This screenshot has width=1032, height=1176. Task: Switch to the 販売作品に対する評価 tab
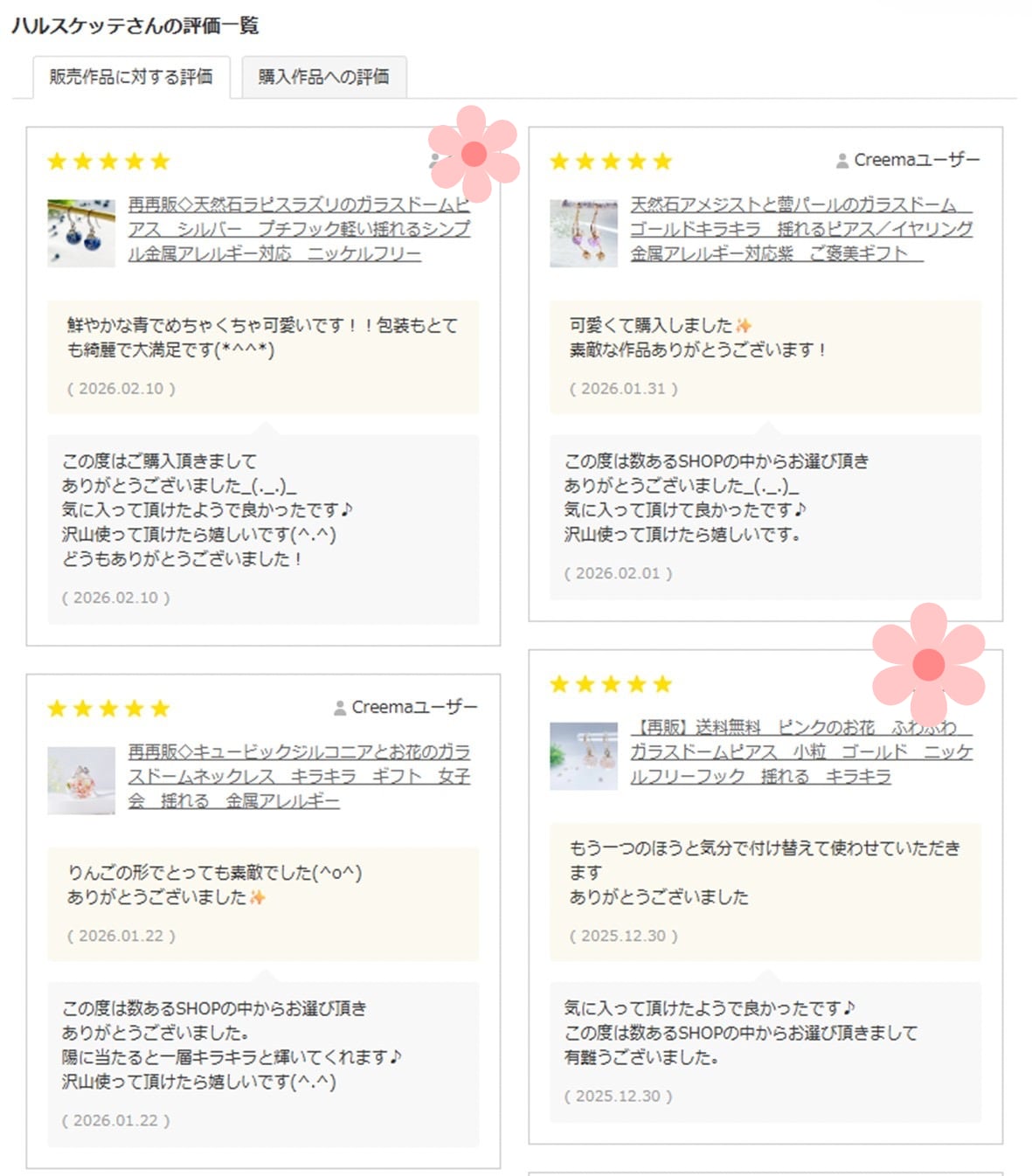pos(131,77)
